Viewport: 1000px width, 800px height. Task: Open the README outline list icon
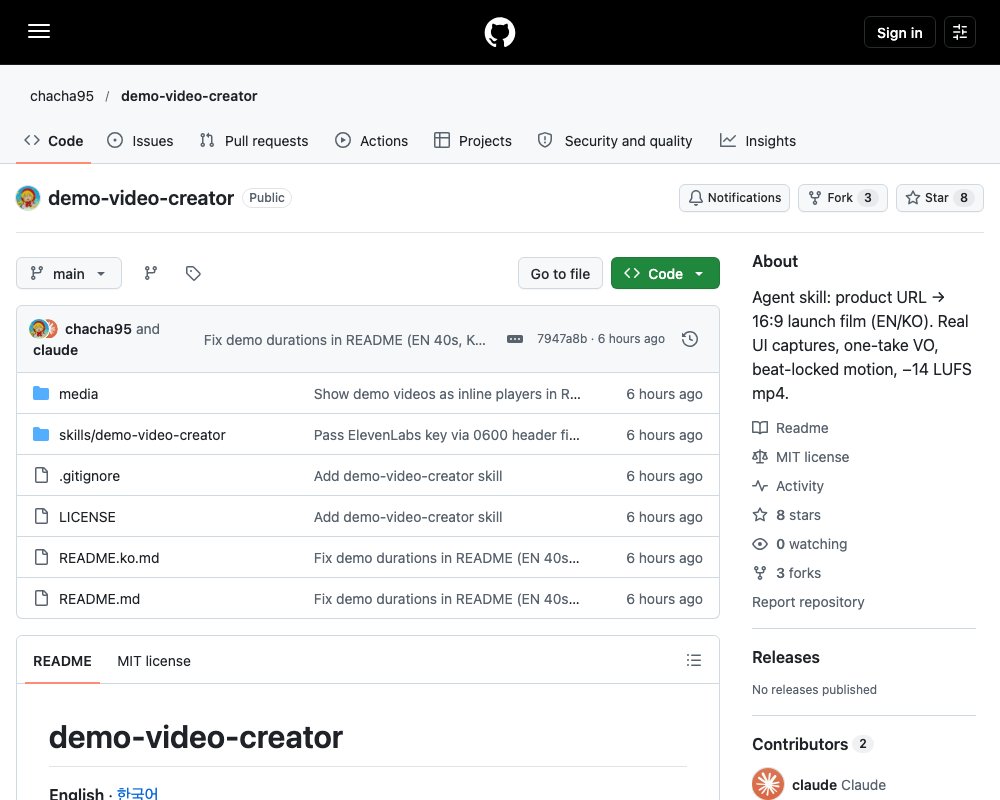tap(694, 660)
